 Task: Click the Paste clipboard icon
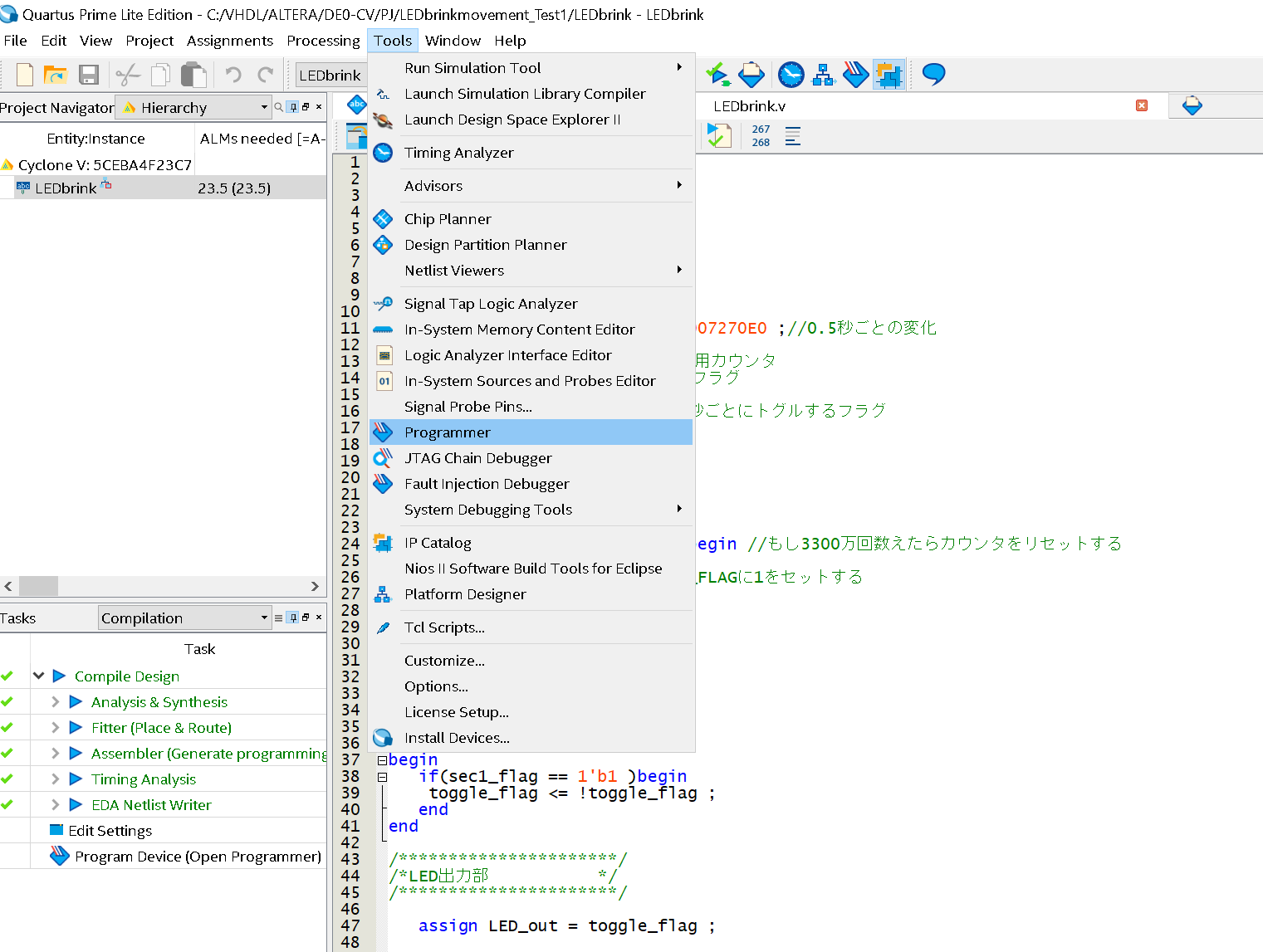[193, 75]
